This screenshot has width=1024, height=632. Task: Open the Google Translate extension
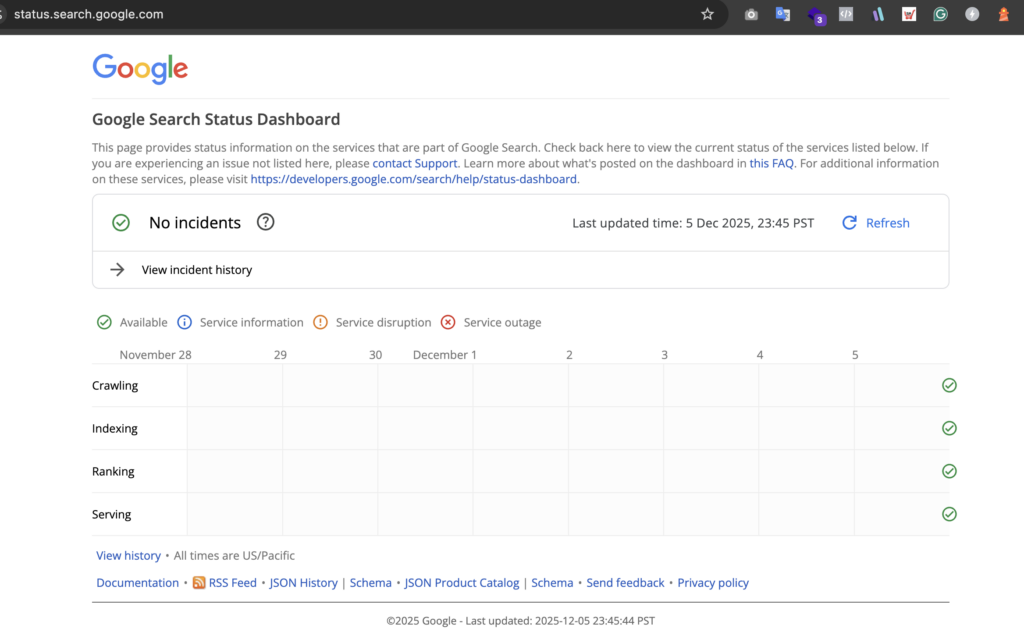pos(783,14)
